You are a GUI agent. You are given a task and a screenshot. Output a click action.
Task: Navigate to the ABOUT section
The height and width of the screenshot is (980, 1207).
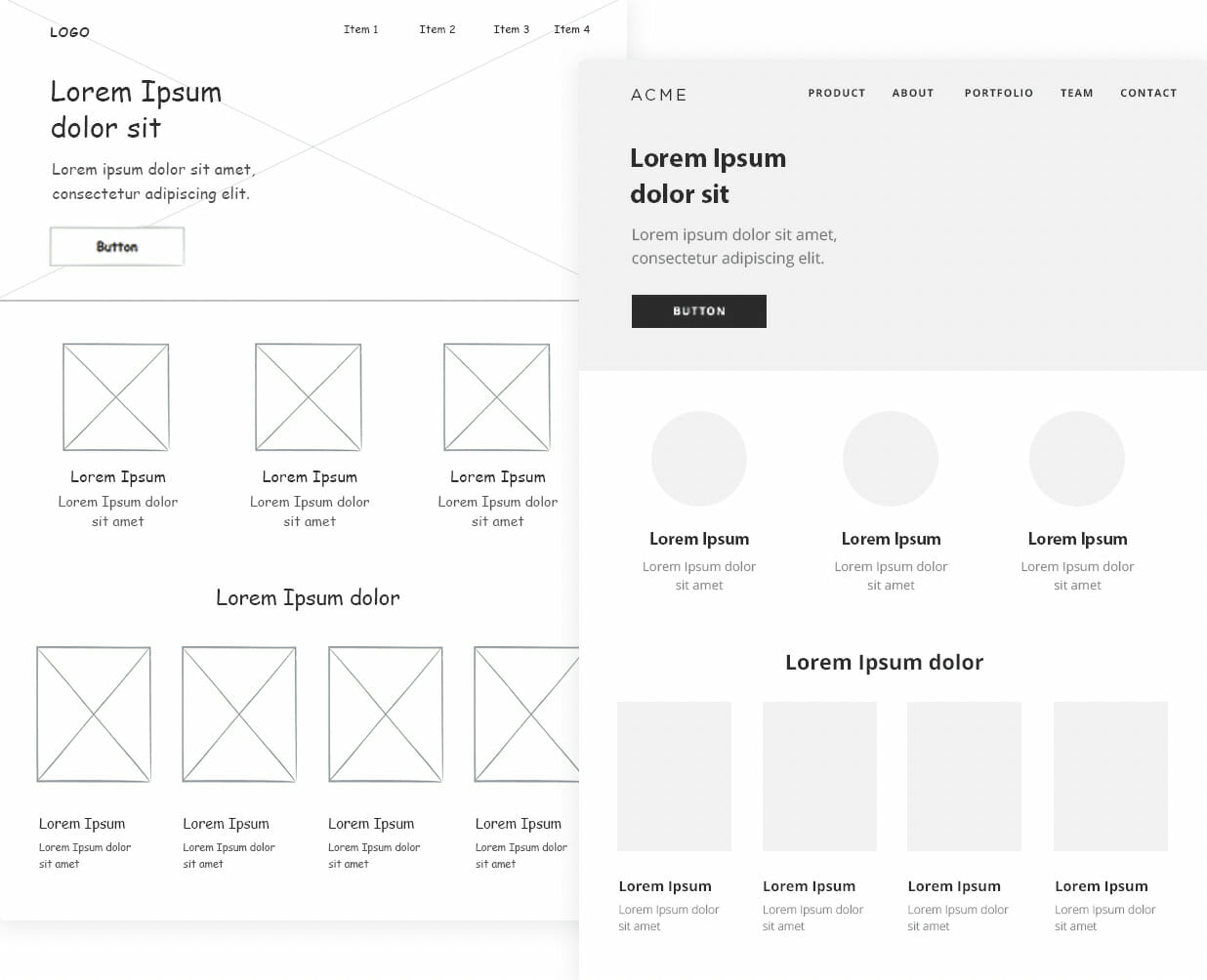click(x=912, y=93)
